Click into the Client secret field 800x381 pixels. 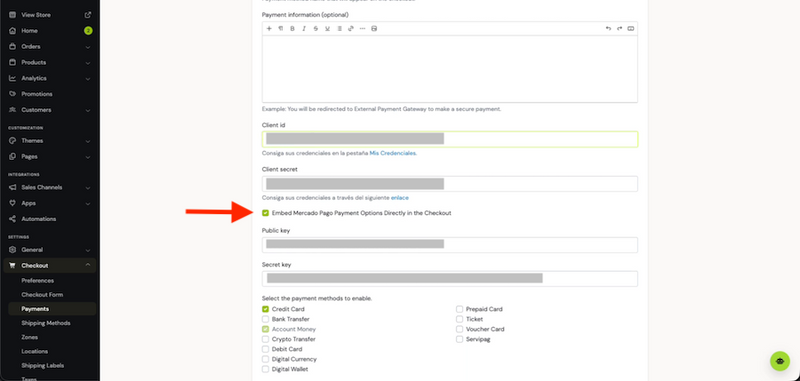click(449, 184)
